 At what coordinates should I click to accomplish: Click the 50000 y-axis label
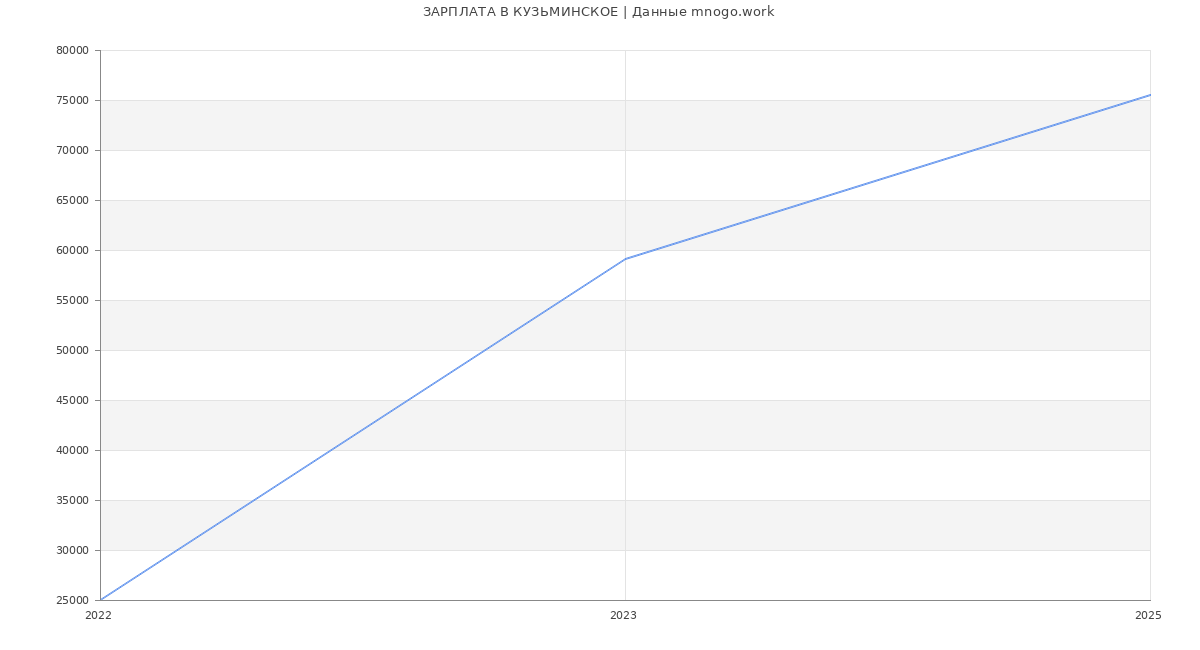[72, 350]
